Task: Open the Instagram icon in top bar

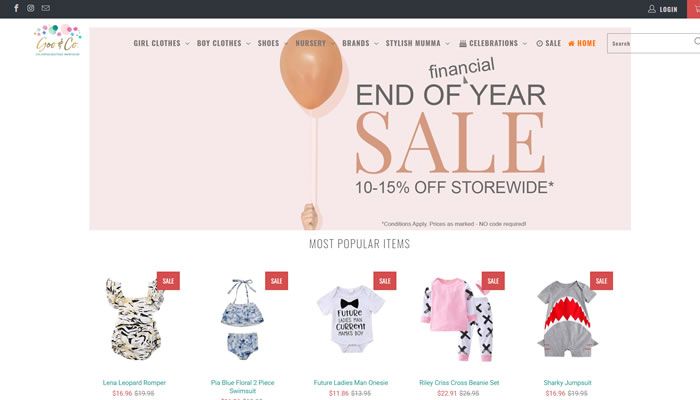Action: (30, 8)
